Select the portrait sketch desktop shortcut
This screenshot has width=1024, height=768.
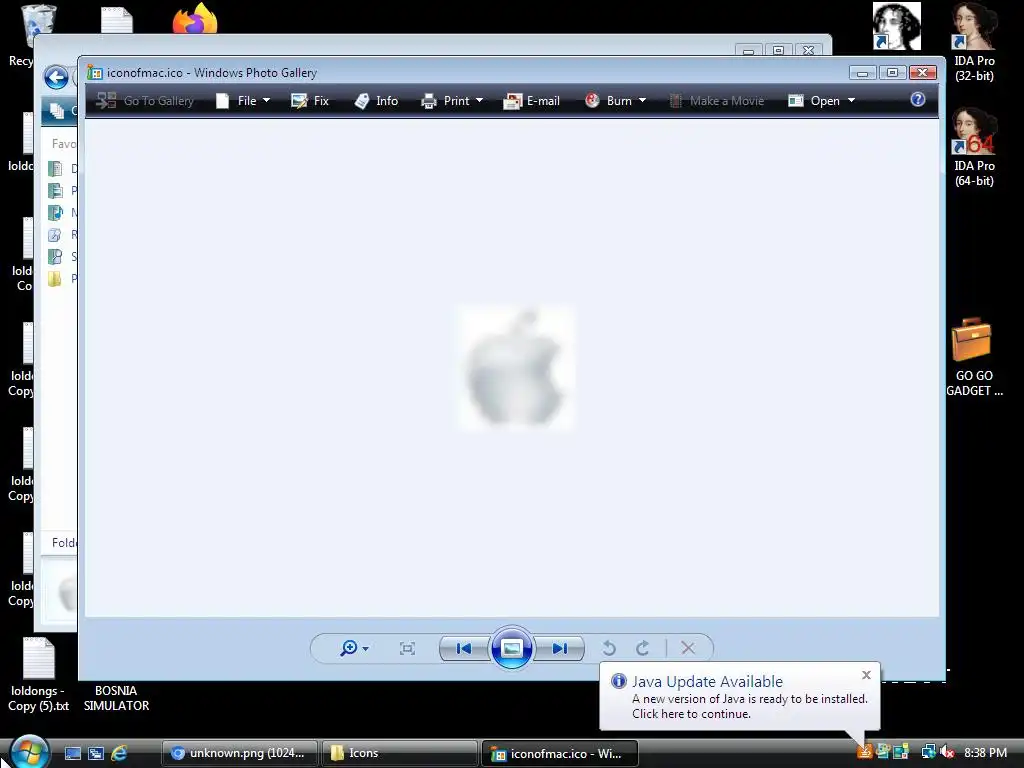(x=897, y=26)
